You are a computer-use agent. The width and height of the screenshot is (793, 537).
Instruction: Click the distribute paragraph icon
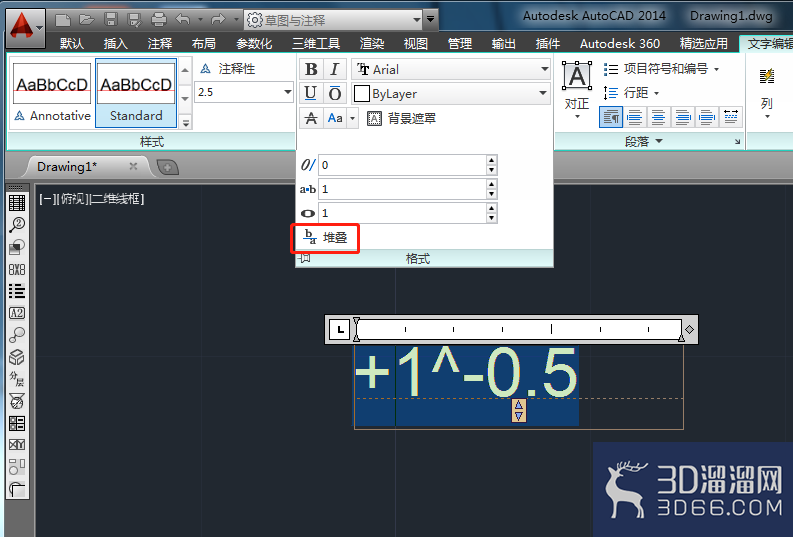[731, 118]
